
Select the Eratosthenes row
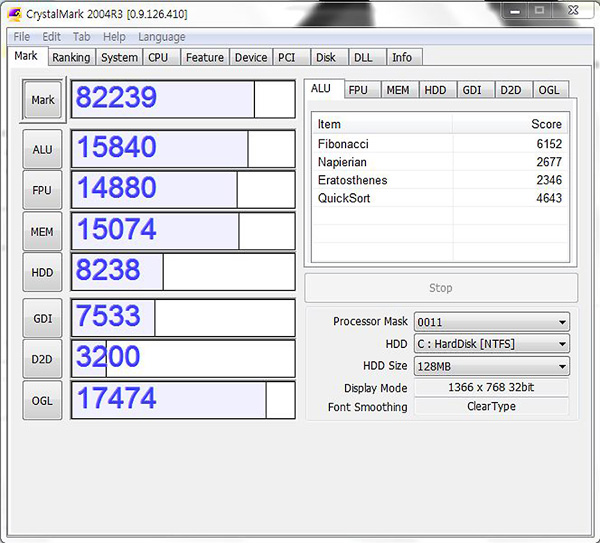point(440,180)
